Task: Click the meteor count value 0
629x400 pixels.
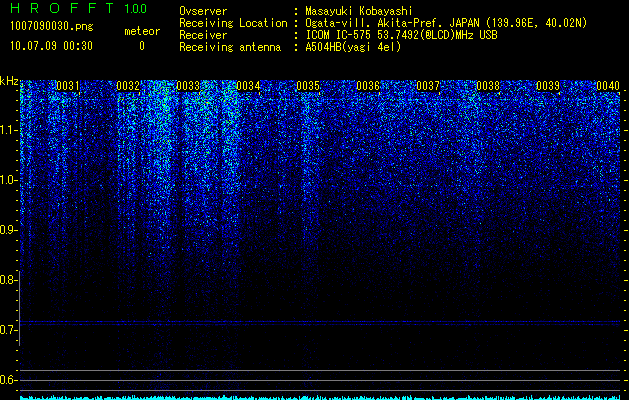Action: (142, 46)
